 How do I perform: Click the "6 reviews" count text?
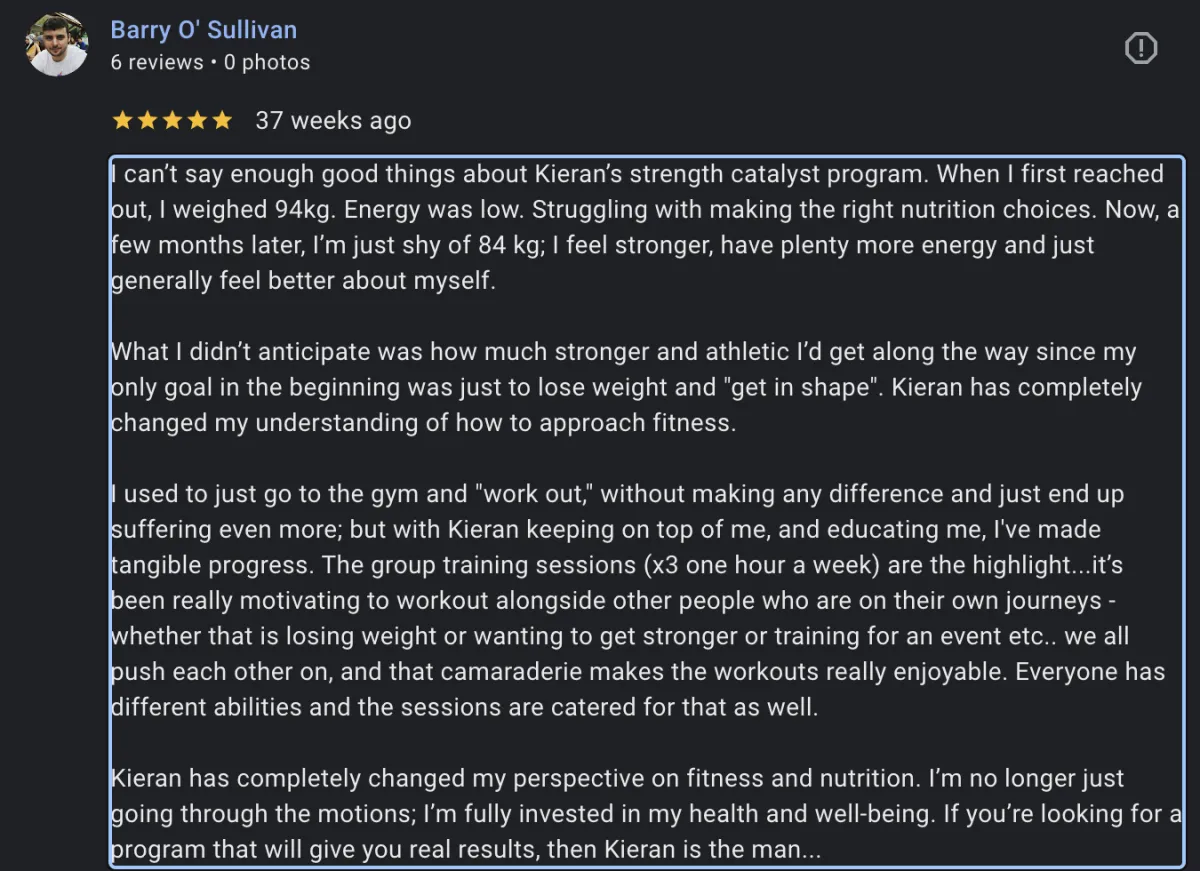coord(156,62)
